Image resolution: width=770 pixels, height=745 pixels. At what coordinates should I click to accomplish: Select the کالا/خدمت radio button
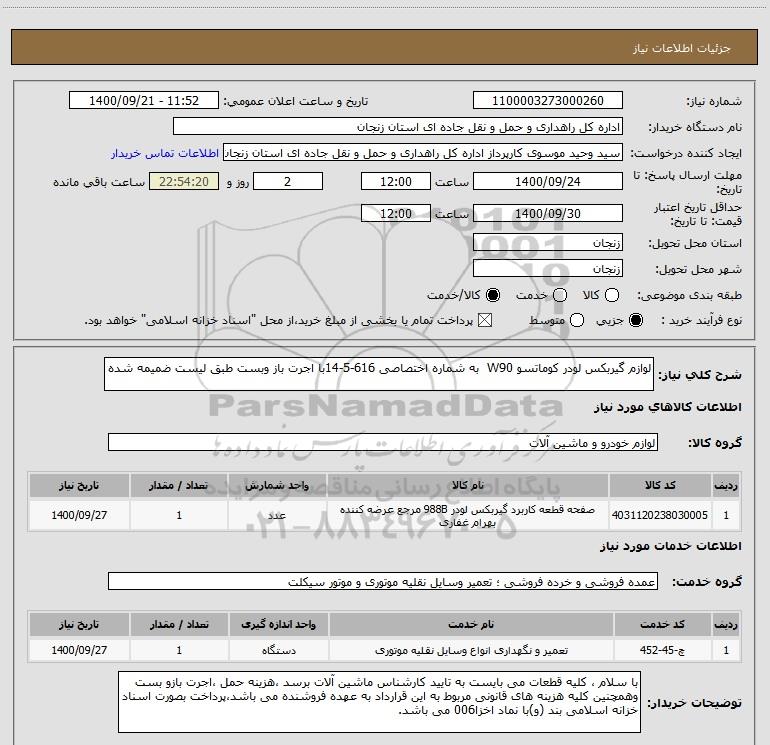click(x=493, y=295)
